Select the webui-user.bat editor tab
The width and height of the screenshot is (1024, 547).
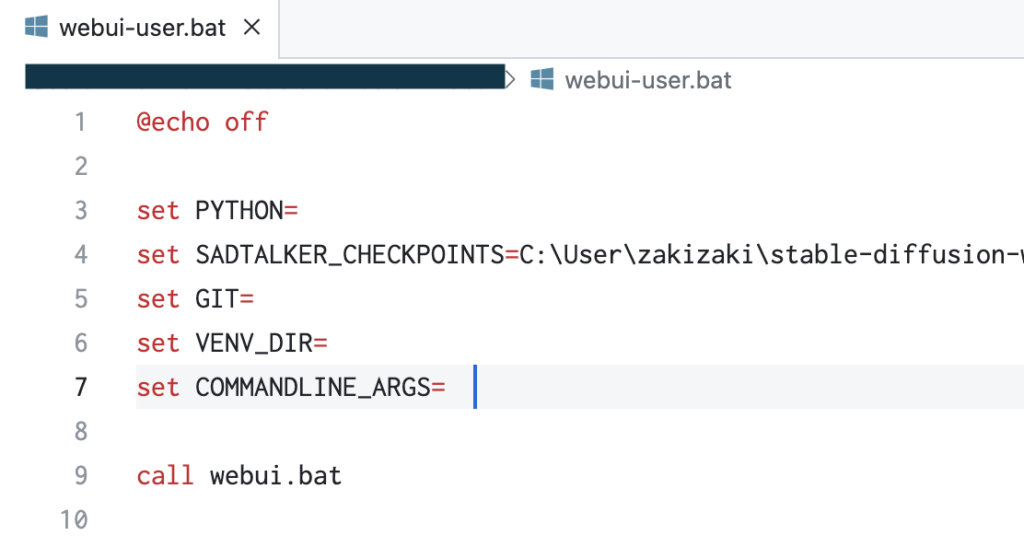point(142,27)
